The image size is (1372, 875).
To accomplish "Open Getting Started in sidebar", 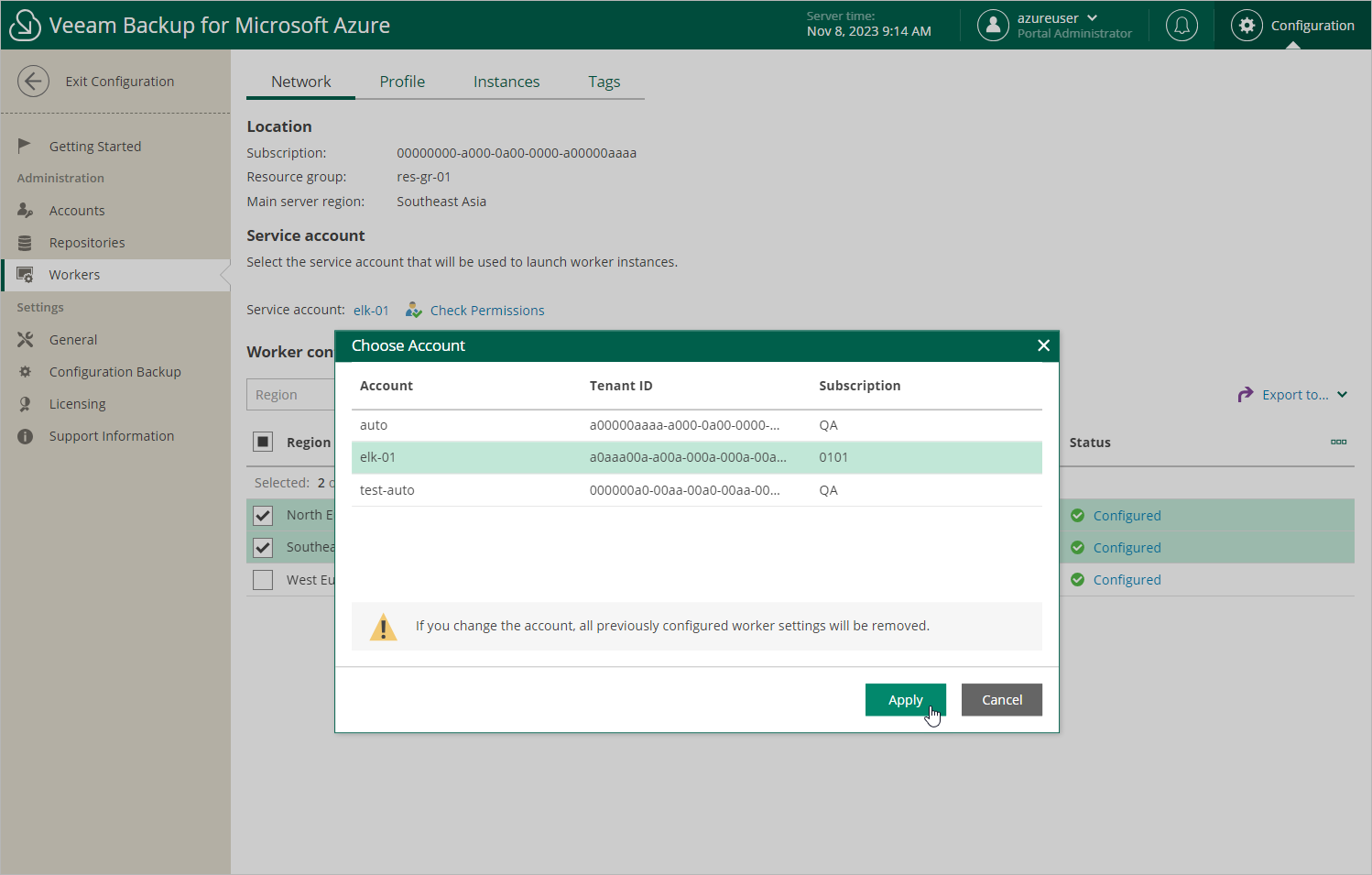I will [95, 147].
